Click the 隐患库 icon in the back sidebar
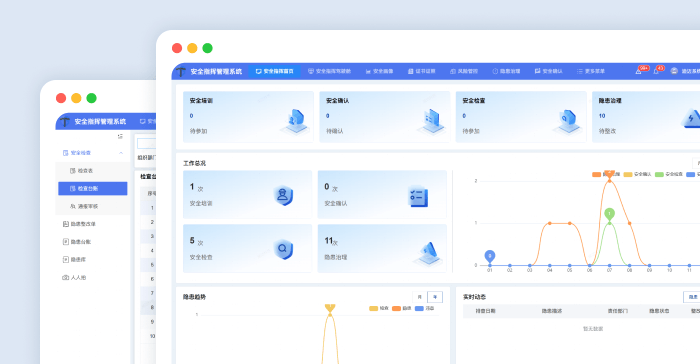The image size is (700, 364). [x=66, y=259]
